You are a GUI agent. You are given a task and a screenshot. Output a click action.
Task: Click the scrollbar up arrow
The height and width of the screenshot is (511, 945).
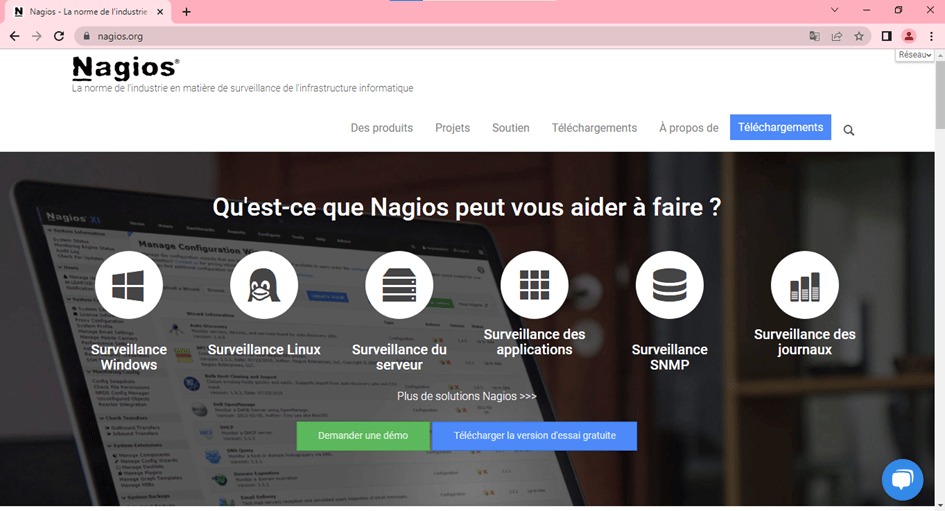940,55
